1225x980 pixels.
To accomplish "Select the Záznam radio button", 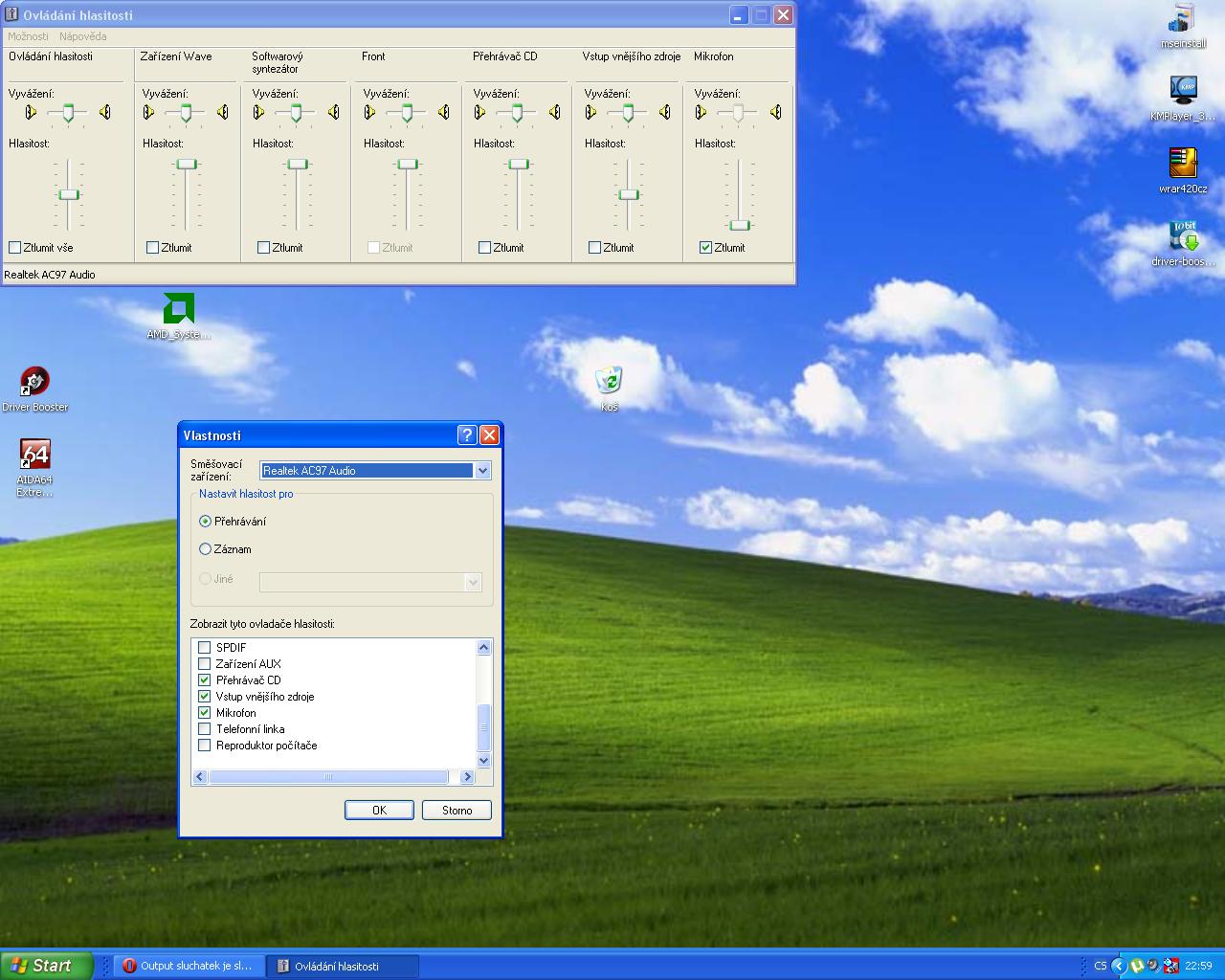I will 205,549.
